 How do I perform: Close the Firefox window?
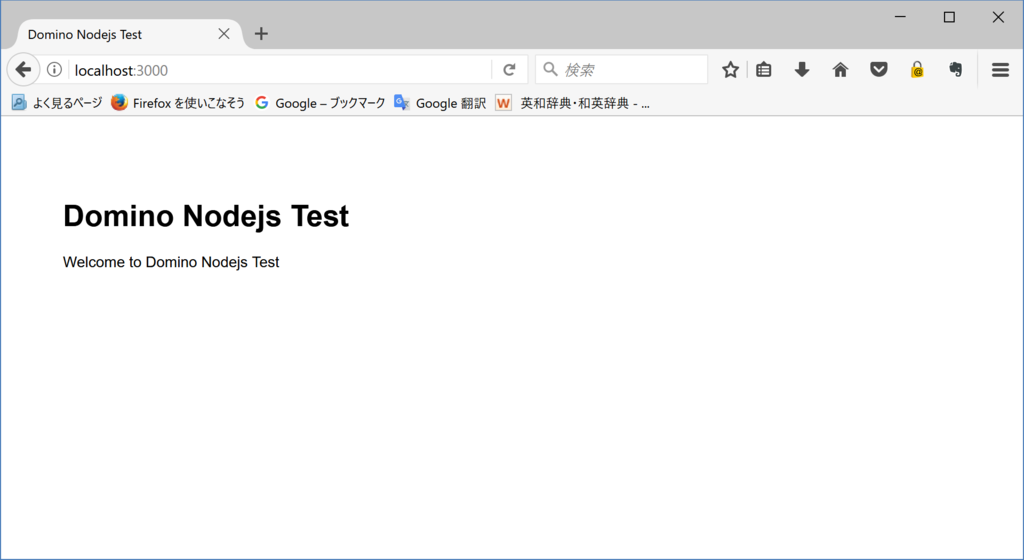click(999, 17)
